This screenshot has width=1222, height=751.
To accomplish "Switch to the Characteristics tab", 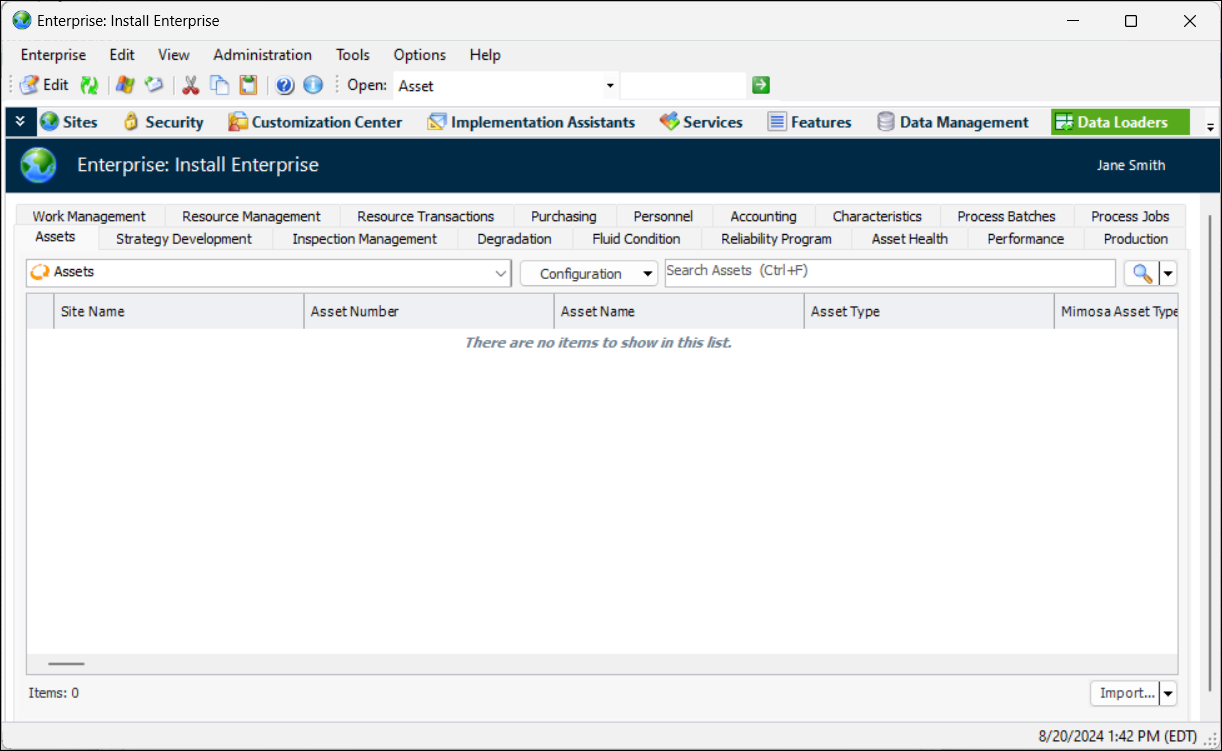I will pyautogui.click(x=877, y=216).
